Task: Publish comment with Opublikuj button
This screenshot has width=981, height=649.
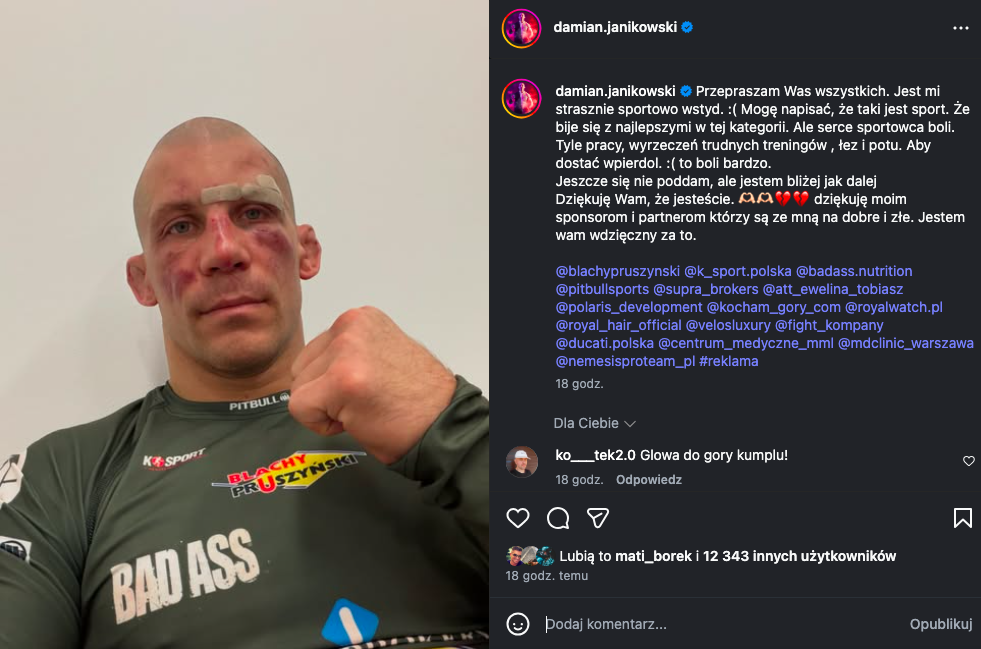Action: (x=941, y=624)
